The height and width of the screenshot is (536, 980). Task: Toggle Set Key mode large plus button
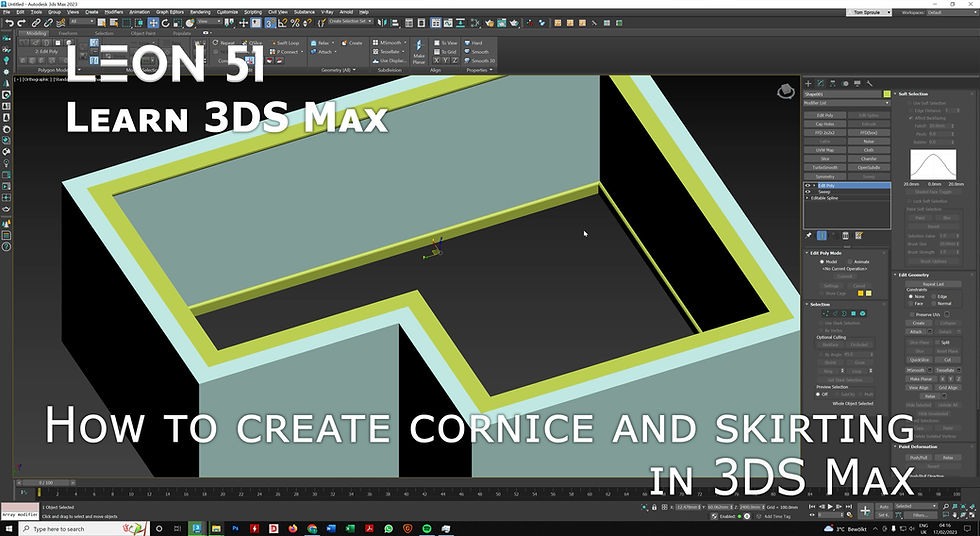(865, 511)
